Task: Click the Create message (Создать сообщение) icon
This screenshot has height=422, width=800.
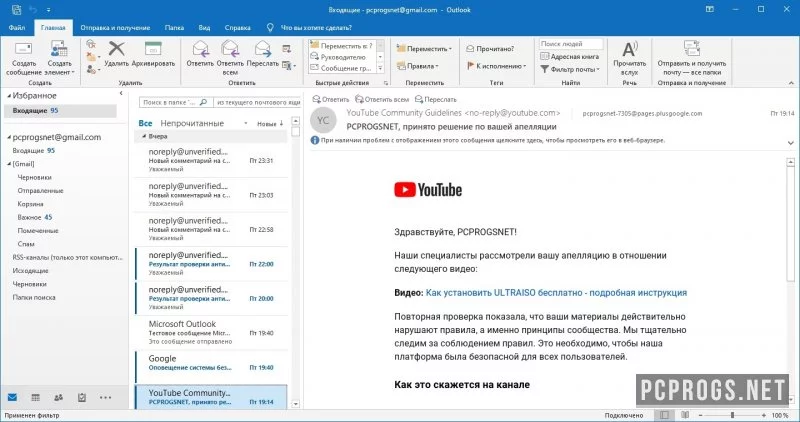Action: click(x=23, y=49)
